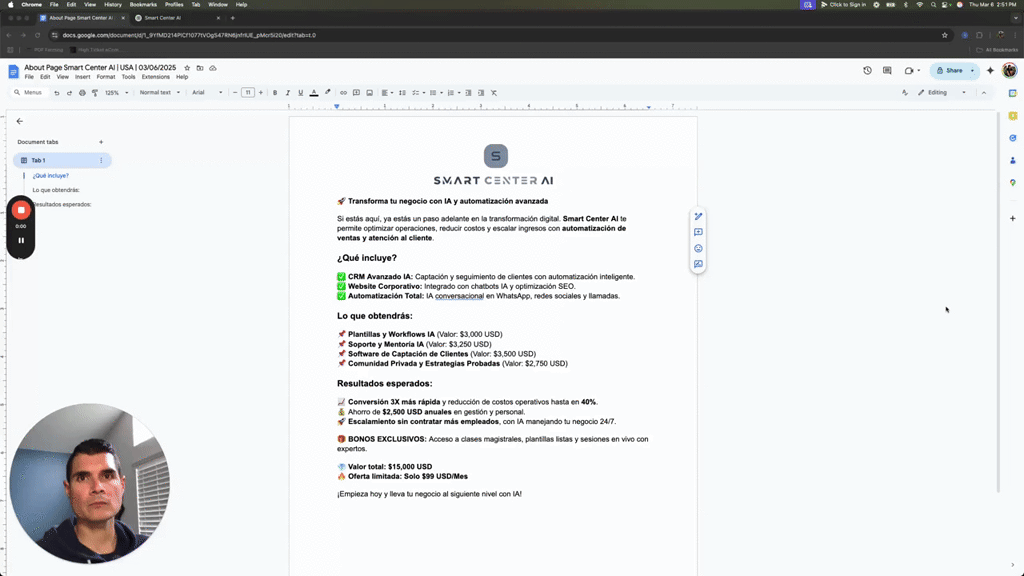Add emoji reaction from side panel
The height and width of the screenshot is (576, 1024).
tap(698, 248)
